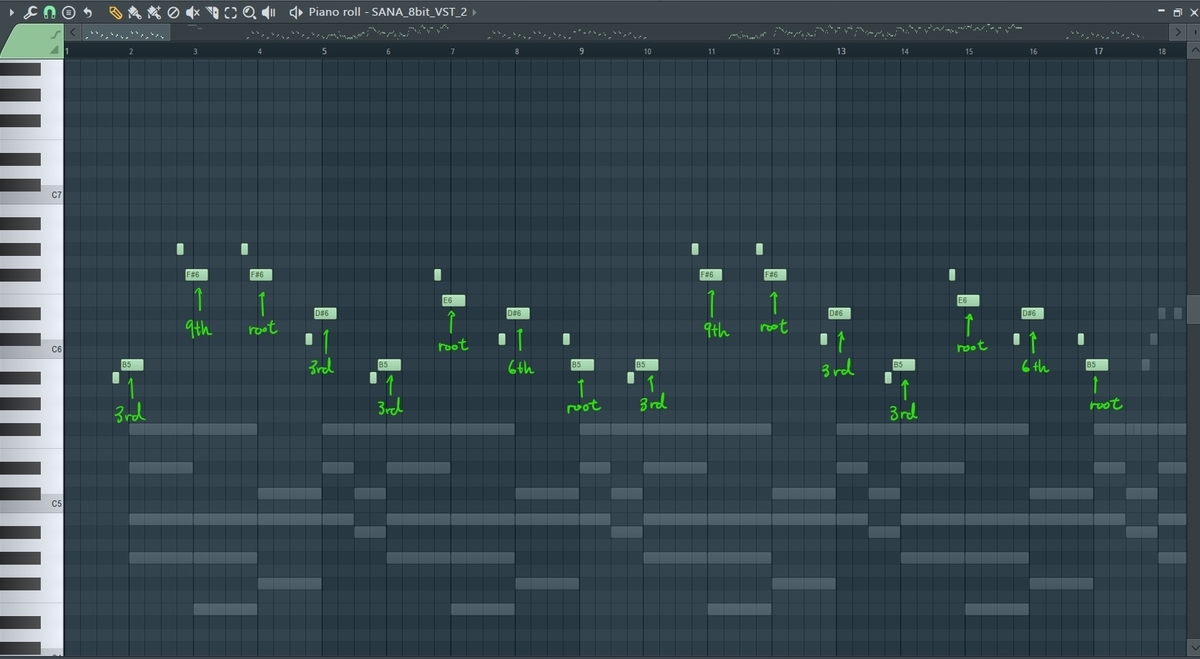Open the Piano roll target channel title

(x=388, y=12)
